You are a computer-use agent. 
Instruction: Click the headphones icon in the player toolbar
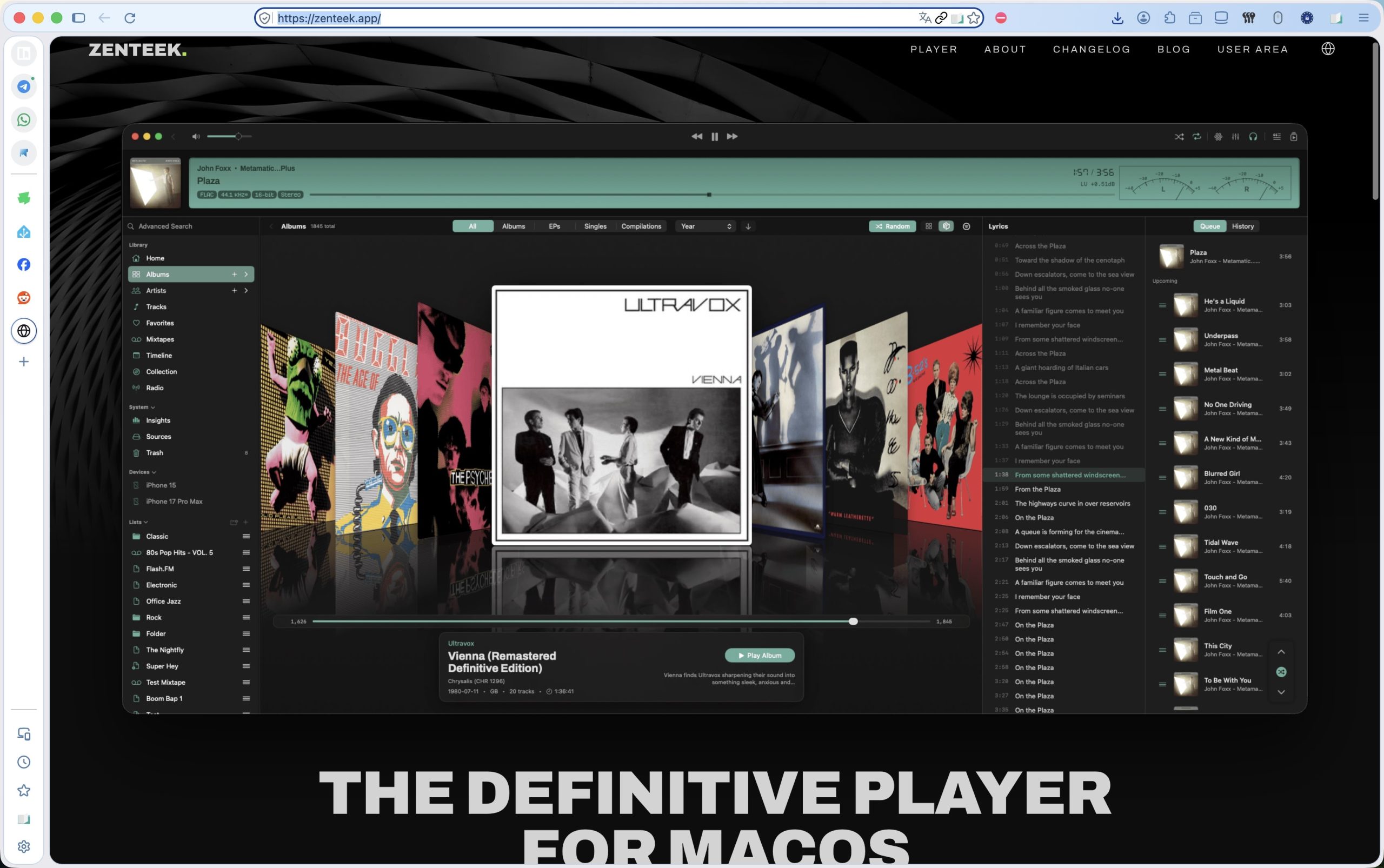click(x=1253, y=137)
